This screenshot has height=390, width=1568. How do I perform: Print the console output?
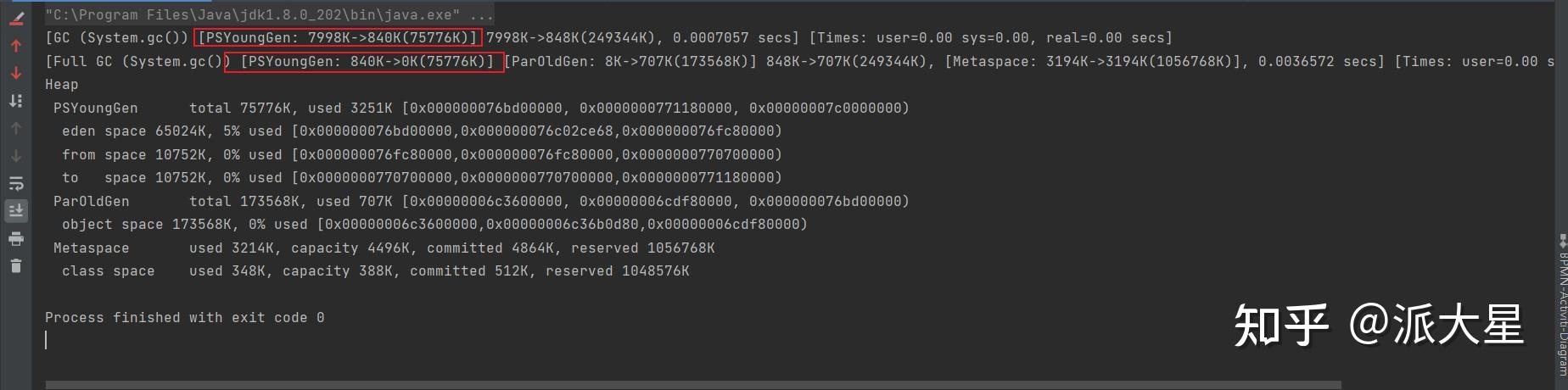16,239
